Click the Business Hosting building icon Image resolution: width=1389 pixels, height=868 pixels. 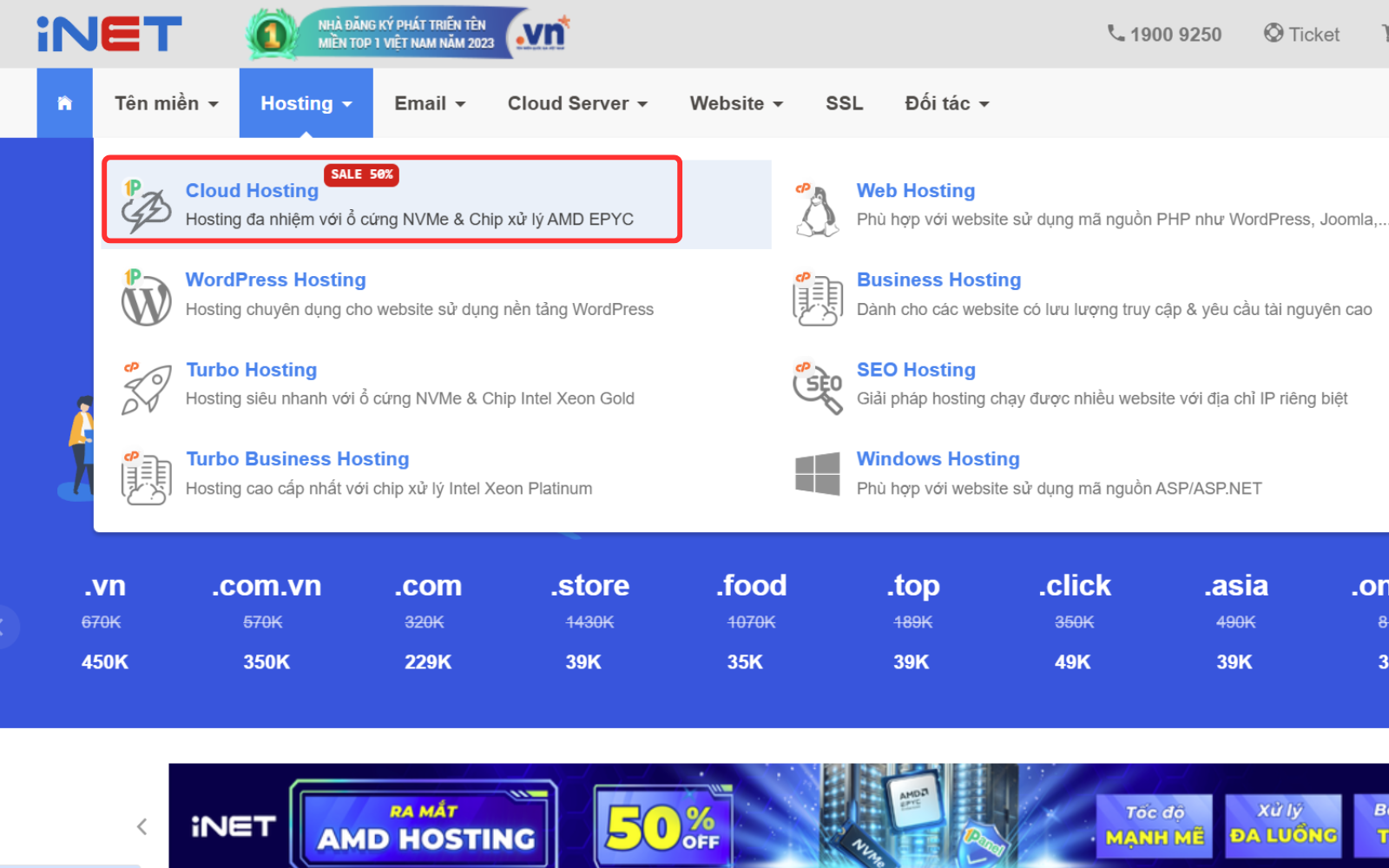pyautogui.click(x=817, y=299)
